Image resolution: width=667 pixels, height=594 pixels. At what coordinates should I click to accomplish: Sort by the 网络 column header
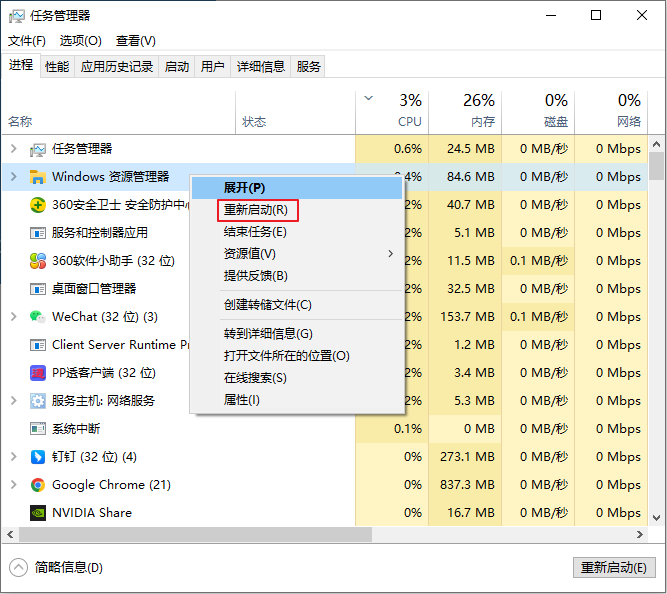click(611, 113)
